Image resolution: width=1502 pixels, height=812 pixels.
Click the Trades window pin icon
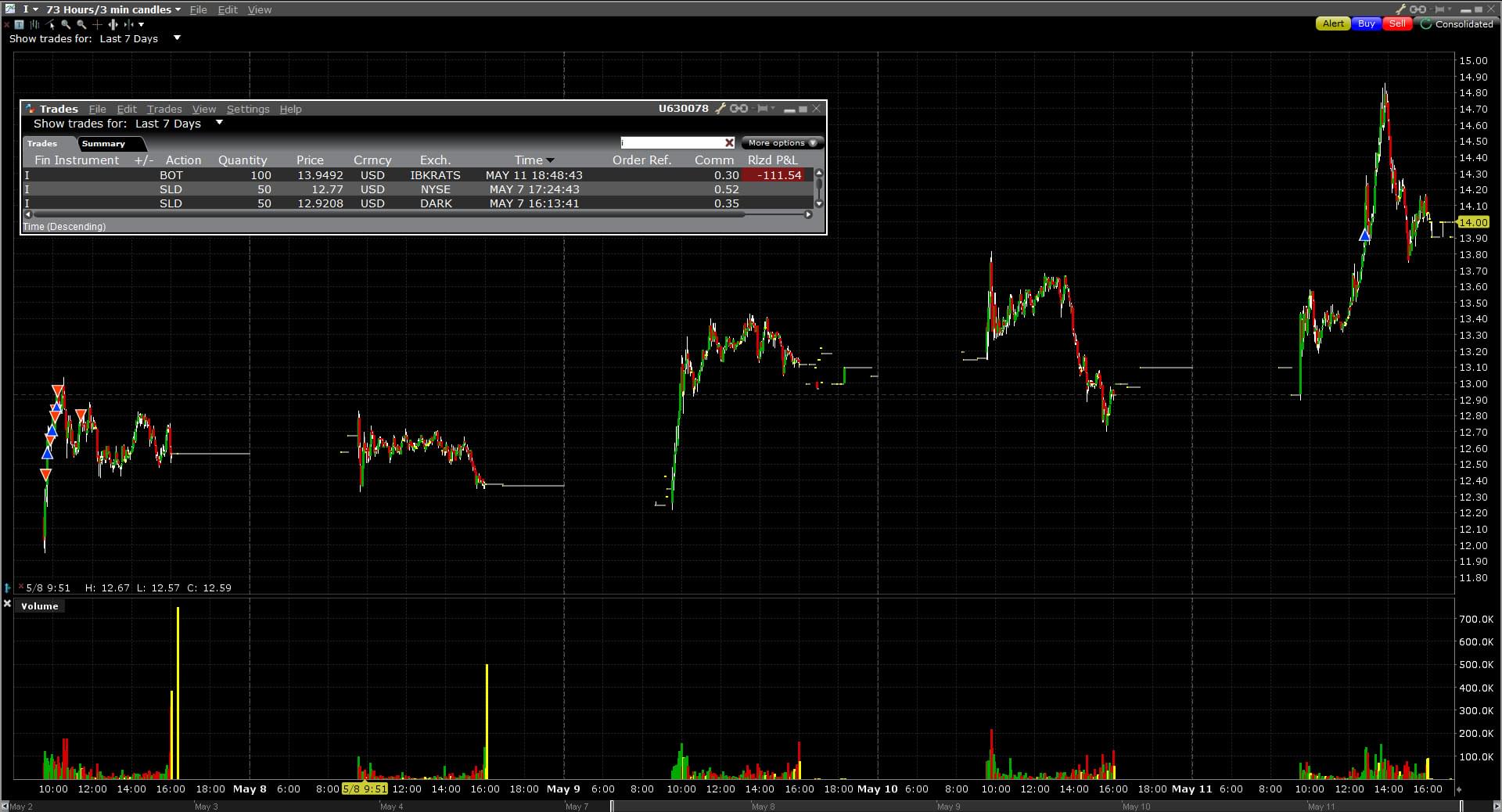762,109
